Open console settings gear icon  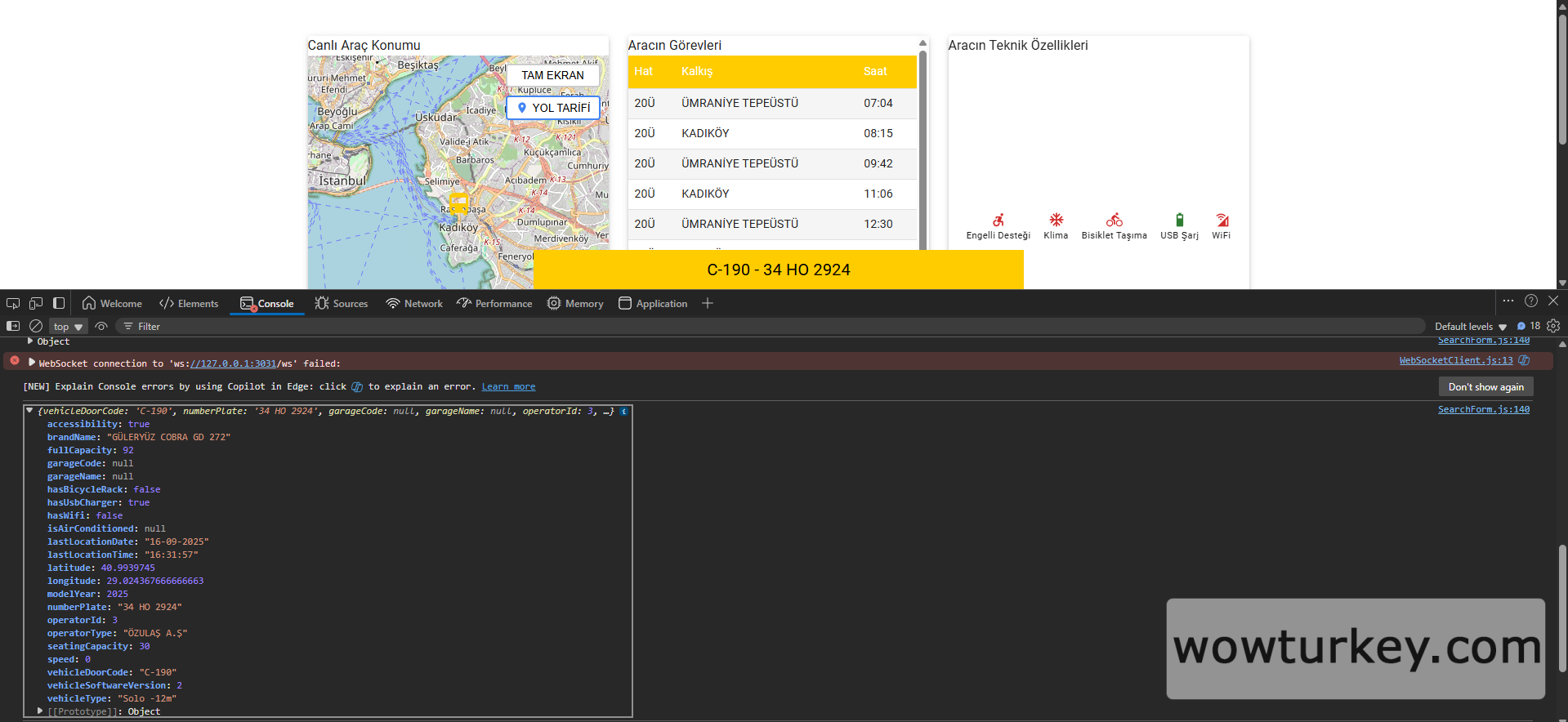(1553, 326)
